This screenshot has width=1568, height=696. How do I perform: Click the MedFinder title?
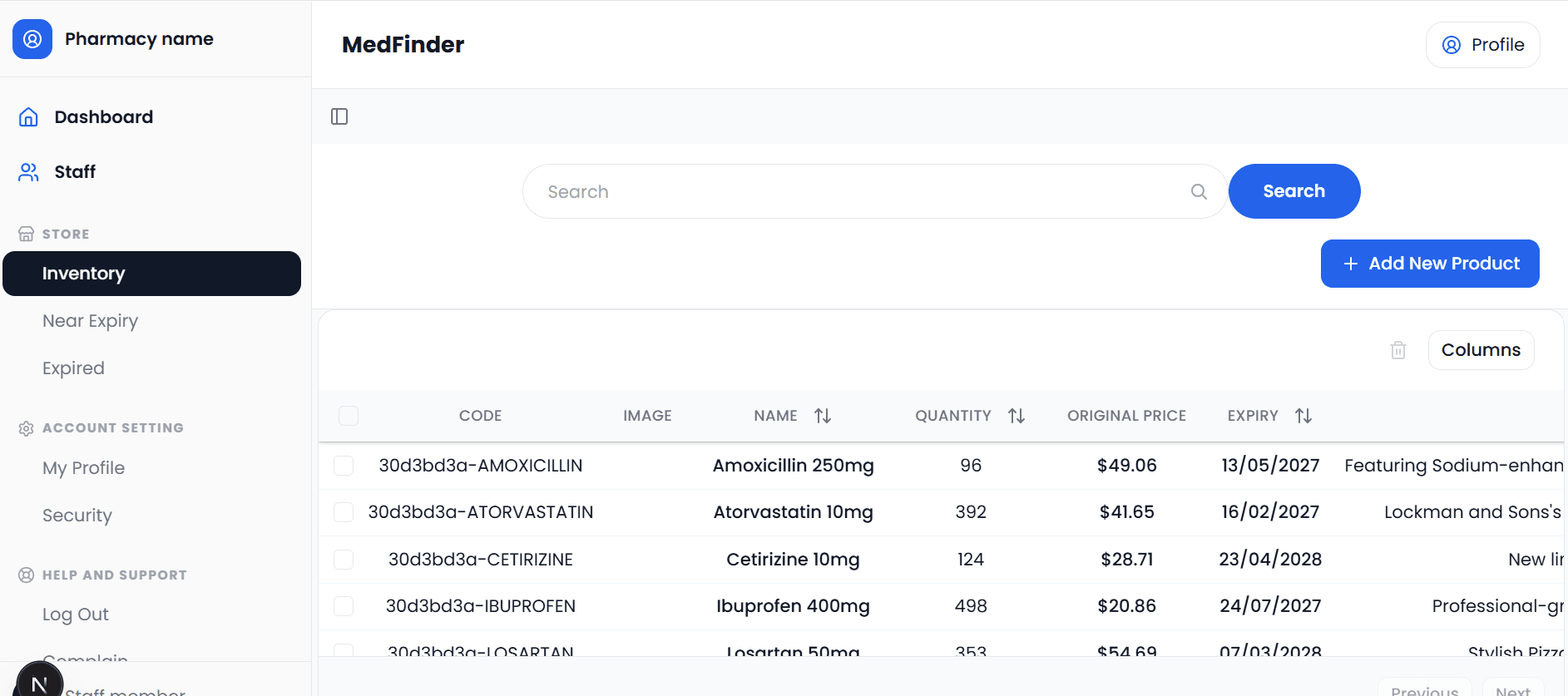tap(403, 45)
